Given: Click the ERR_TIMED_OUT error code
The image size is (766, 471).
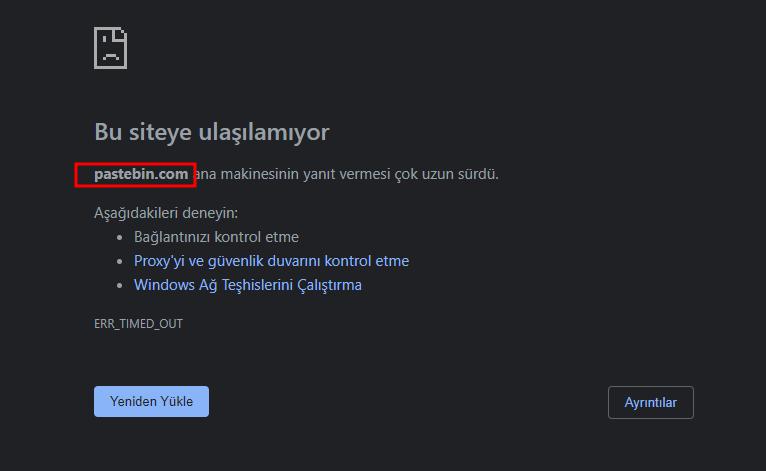Looking at the screenshot, I should tap(138, 324).
